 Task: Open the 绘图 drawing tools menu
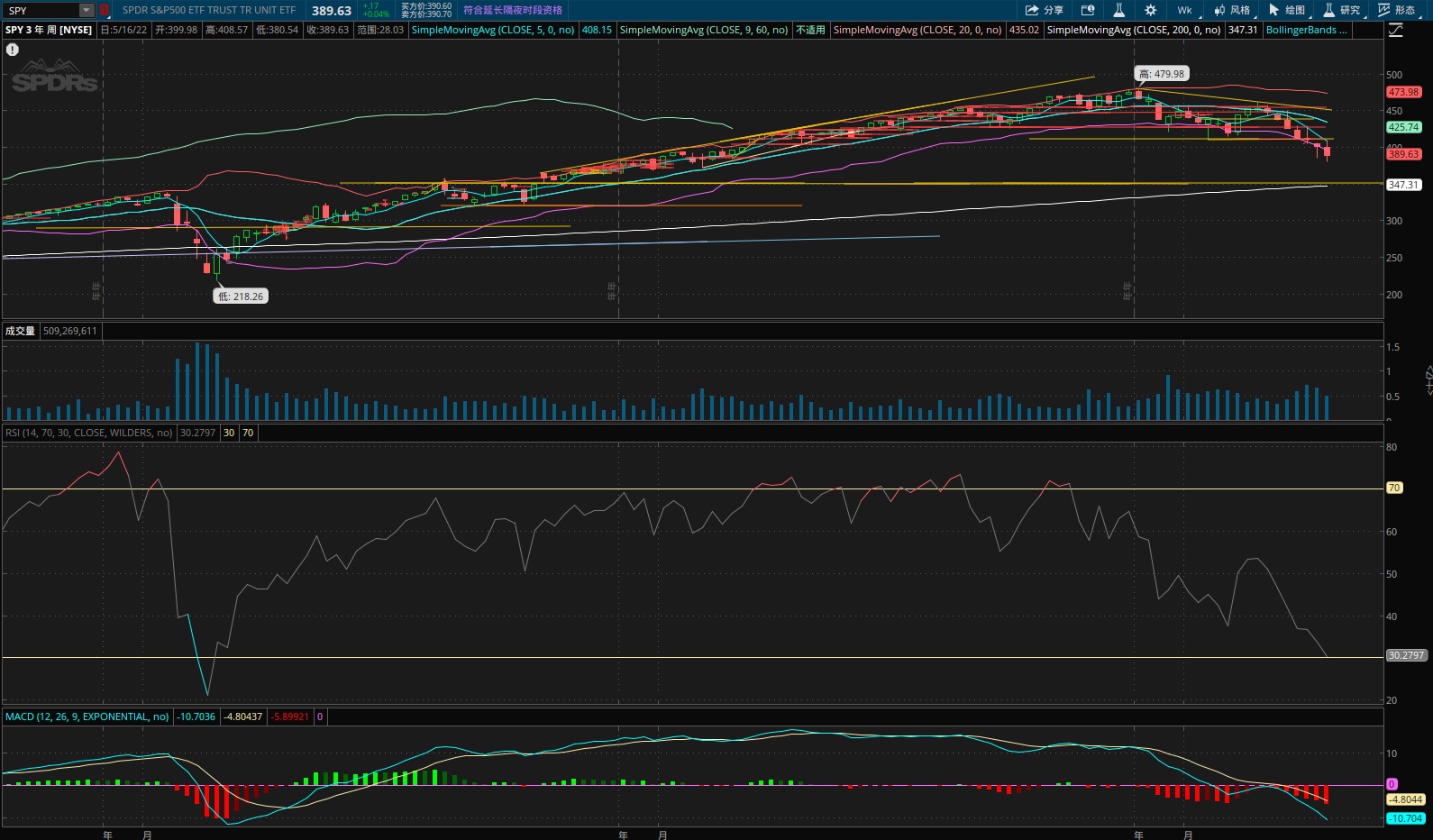pyautogui.click(x=1287, y=10)
